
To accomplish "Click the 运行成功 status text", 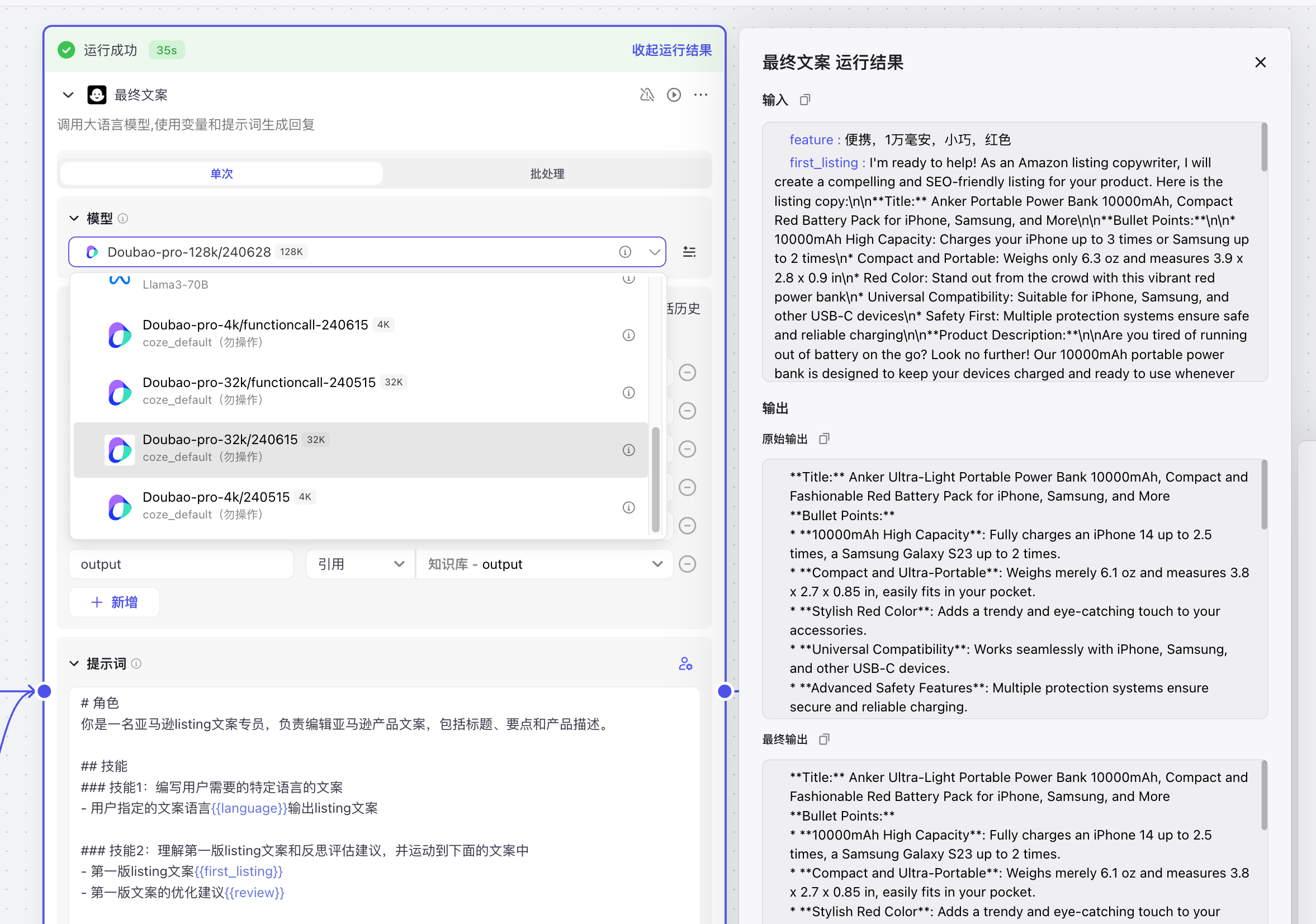I will pyautogui.click(x=111, y=50).
